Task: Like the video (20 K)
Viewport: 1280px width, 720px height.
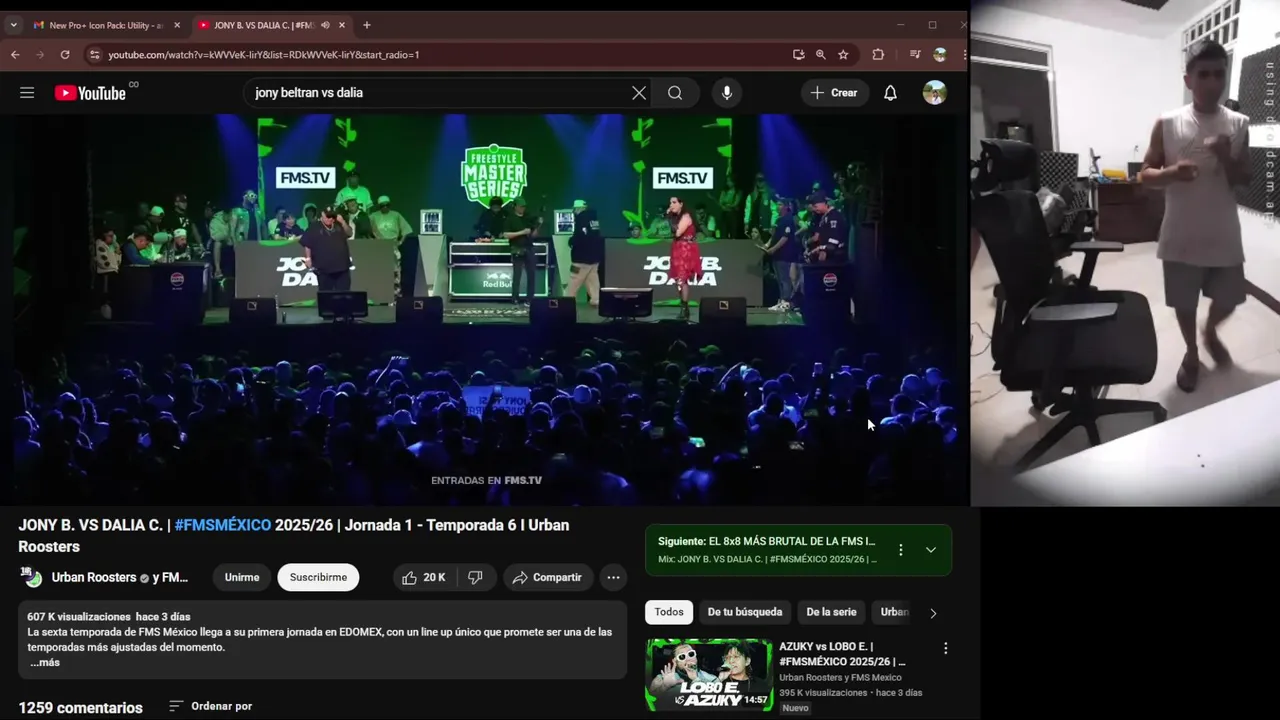Action: (424, 577)
